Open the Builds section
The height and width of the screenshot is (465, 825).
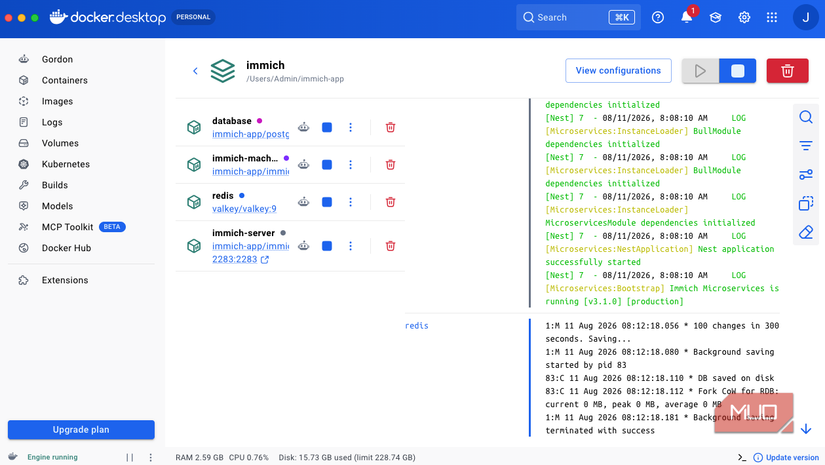pos(54,185)
